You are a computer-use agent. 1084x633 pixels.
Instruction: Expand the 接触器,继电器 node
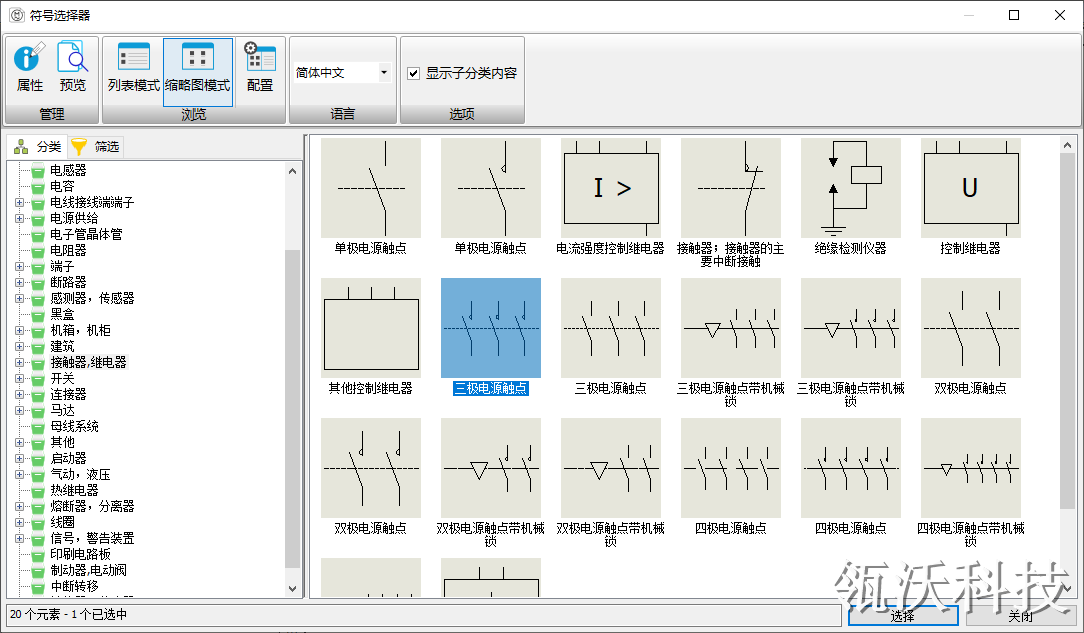click(19, 363)
